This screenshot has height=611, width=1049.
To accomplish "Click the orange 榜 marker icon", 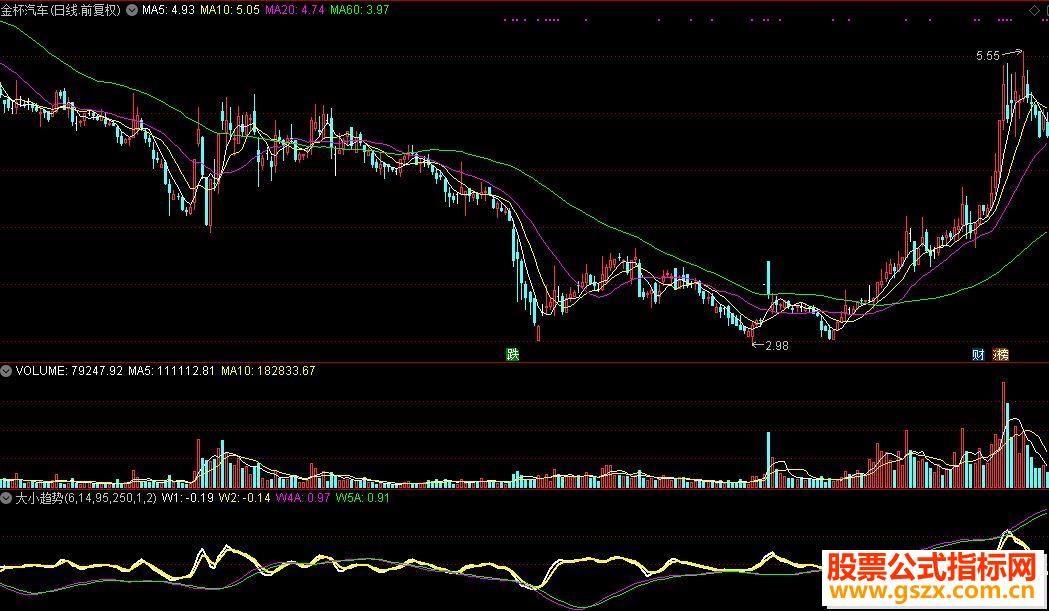I will click(1001, 355).
